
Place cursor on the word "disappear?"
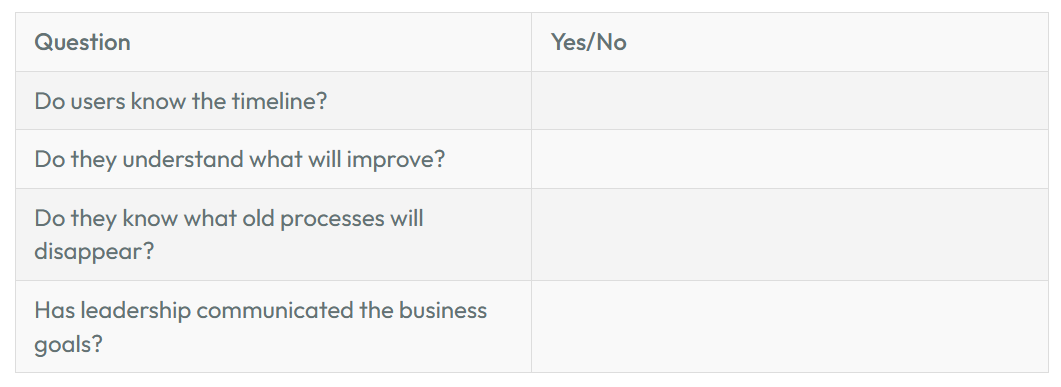click(x=94, y=252)
